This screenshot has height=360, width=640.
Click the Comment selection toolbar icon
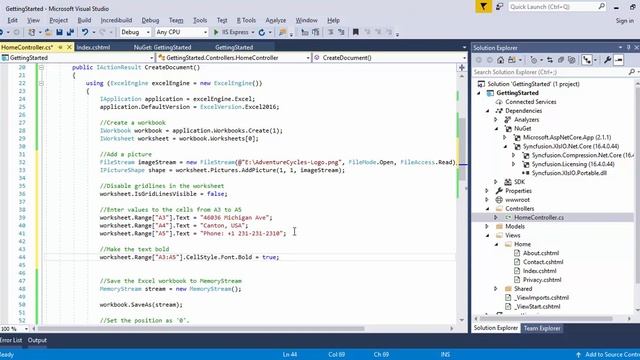click(331, 32)
